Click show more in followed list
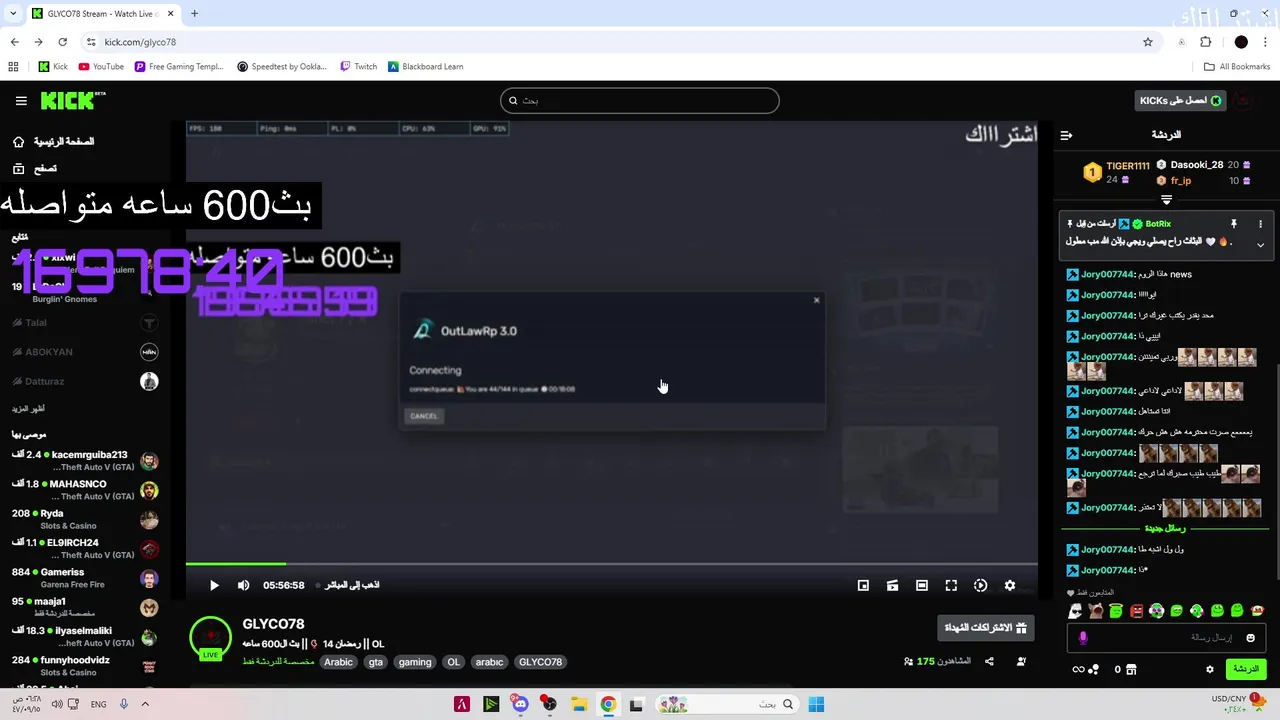Image resolution: width=1280 pixels, height=720 pixels. click(x=28, y=409)
